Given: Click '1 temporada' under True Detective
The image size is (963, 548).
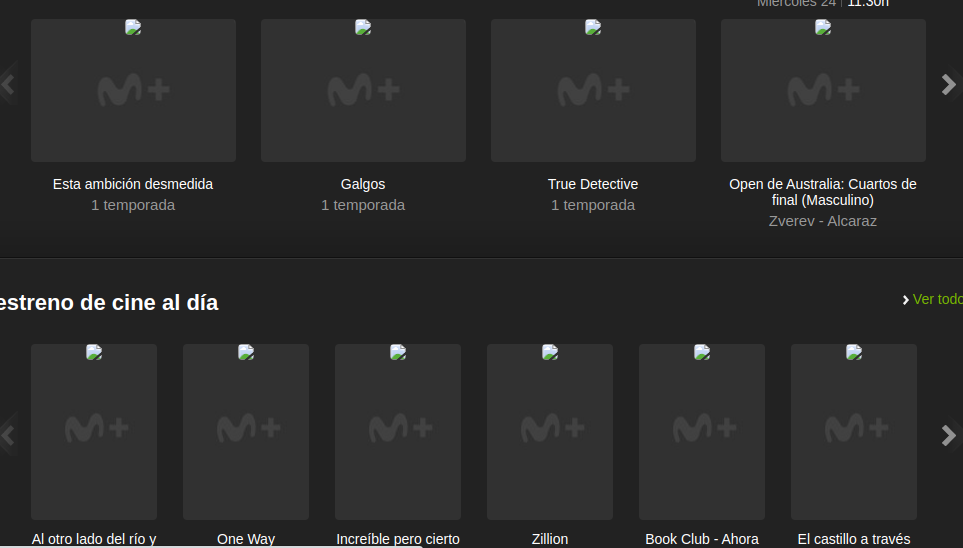Looking at the screenshot, I should (x=593, y=205).
